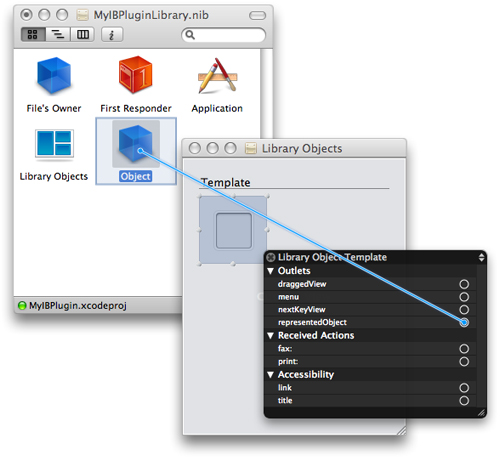Click the green project status indicator
The width and height of the screenshot is (500, 457).
point(22,305)
